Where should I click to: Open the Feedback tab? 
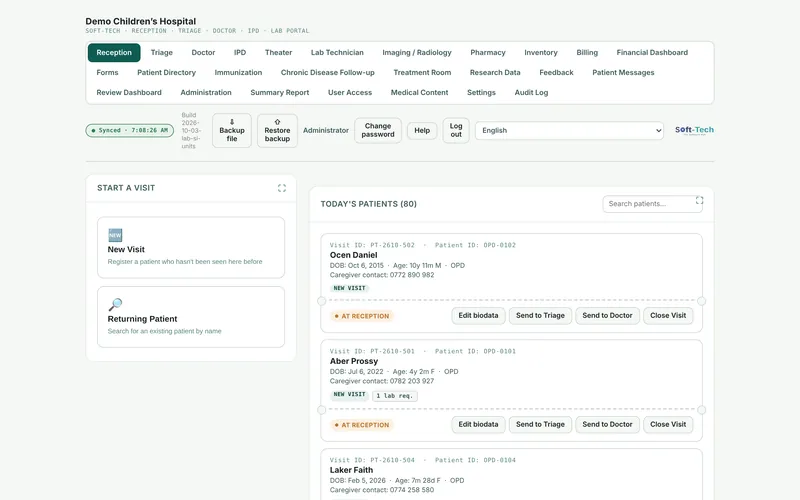click(556, 72)
